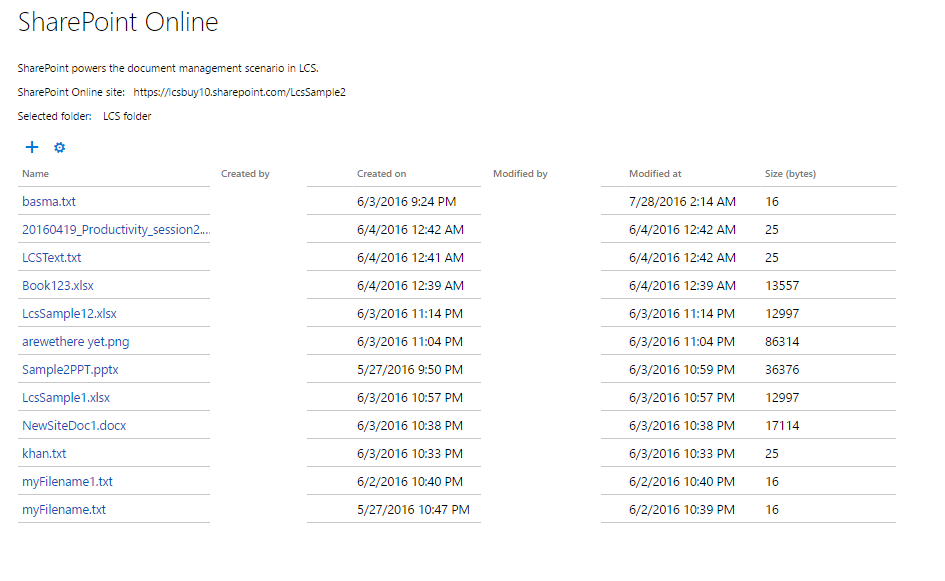Screen dimensions: 945x581
Task: Open the 20160419_Productivity_session2 file
Action: [x=115, y=230]
